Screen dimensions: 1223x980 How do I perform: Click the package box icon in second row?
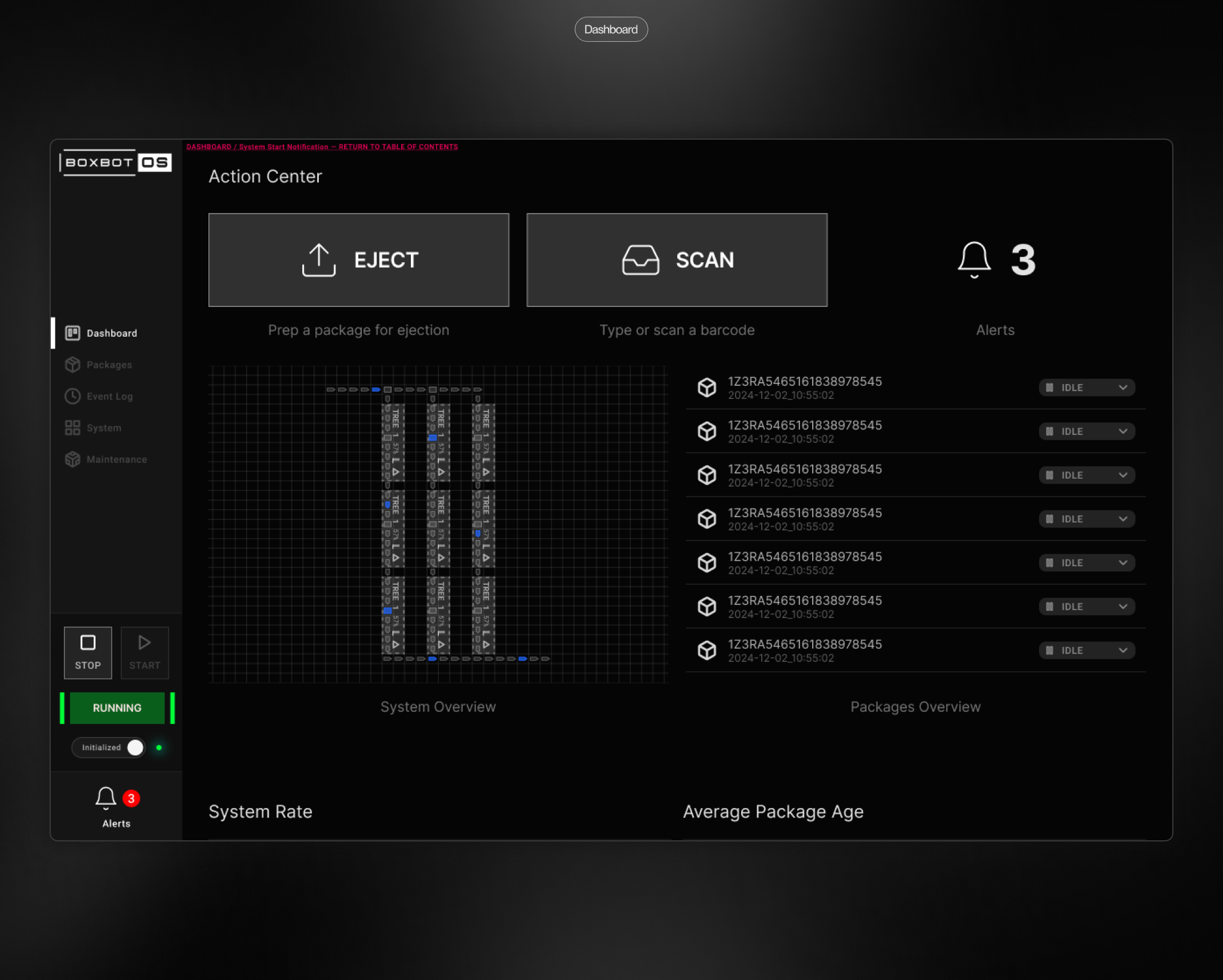(707, 431)
